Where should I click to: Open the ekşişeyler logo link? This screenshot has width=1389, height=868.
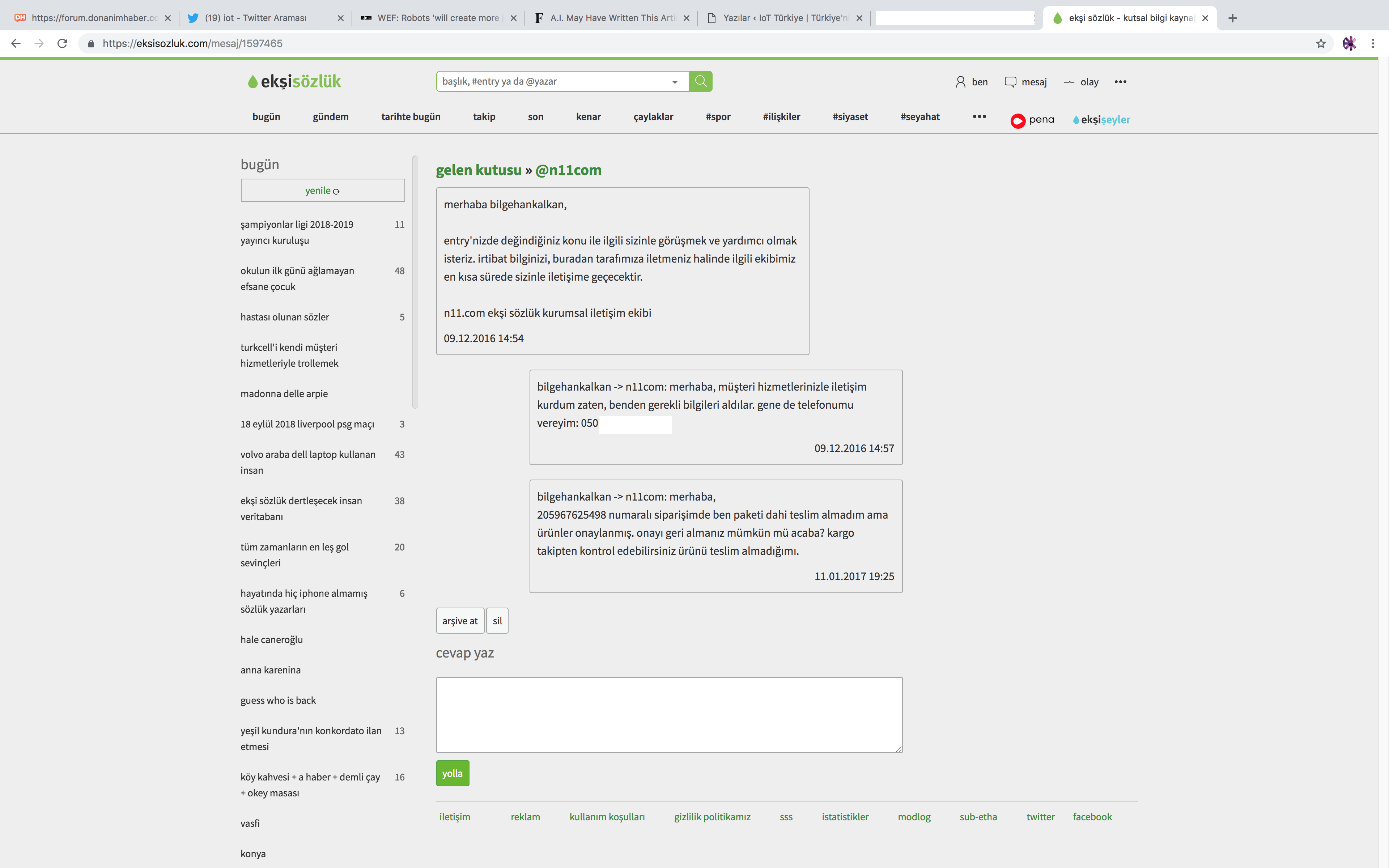[1101, 120]
